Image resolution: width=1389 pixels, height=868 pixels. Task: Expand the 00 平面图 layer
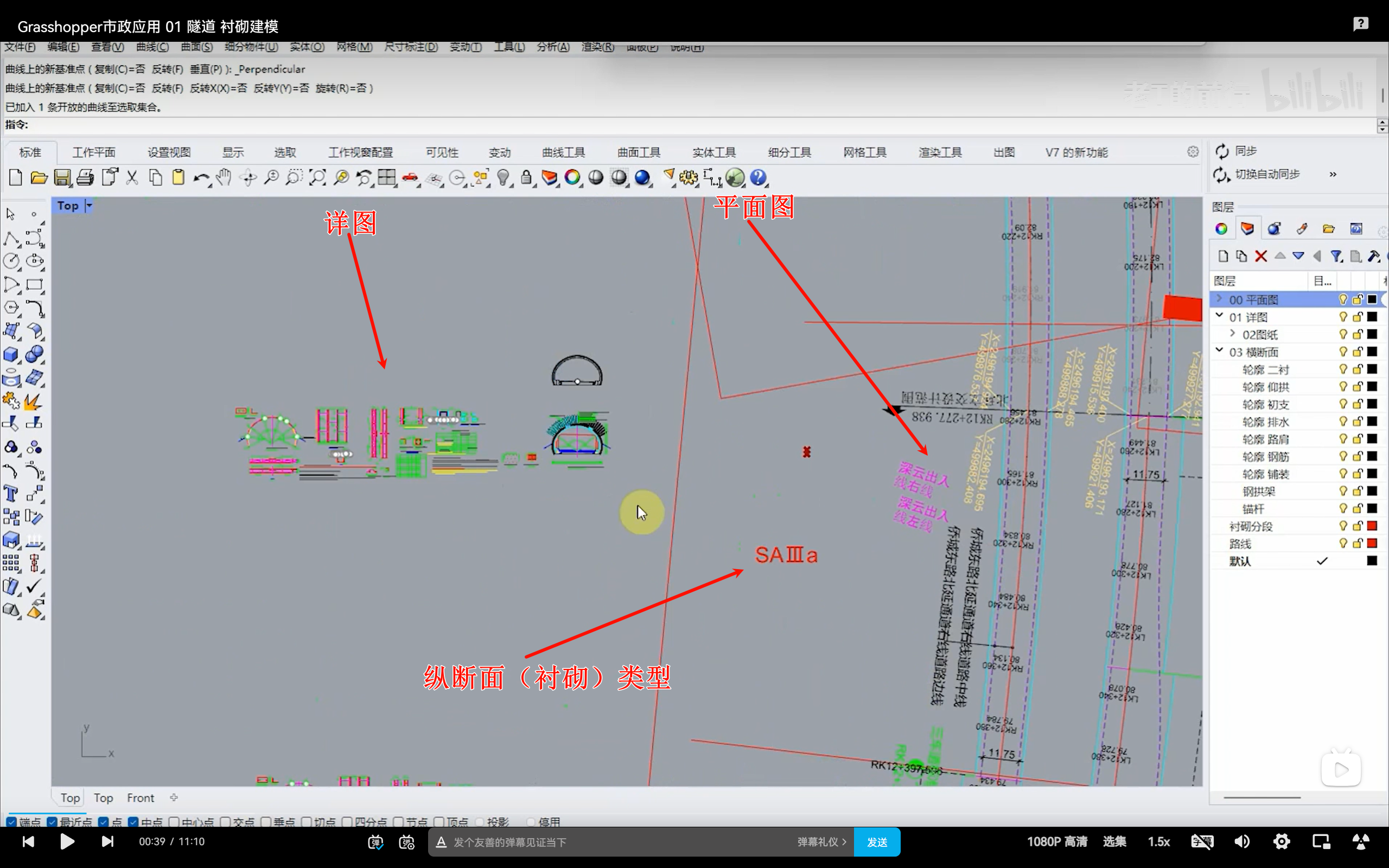1219,299
